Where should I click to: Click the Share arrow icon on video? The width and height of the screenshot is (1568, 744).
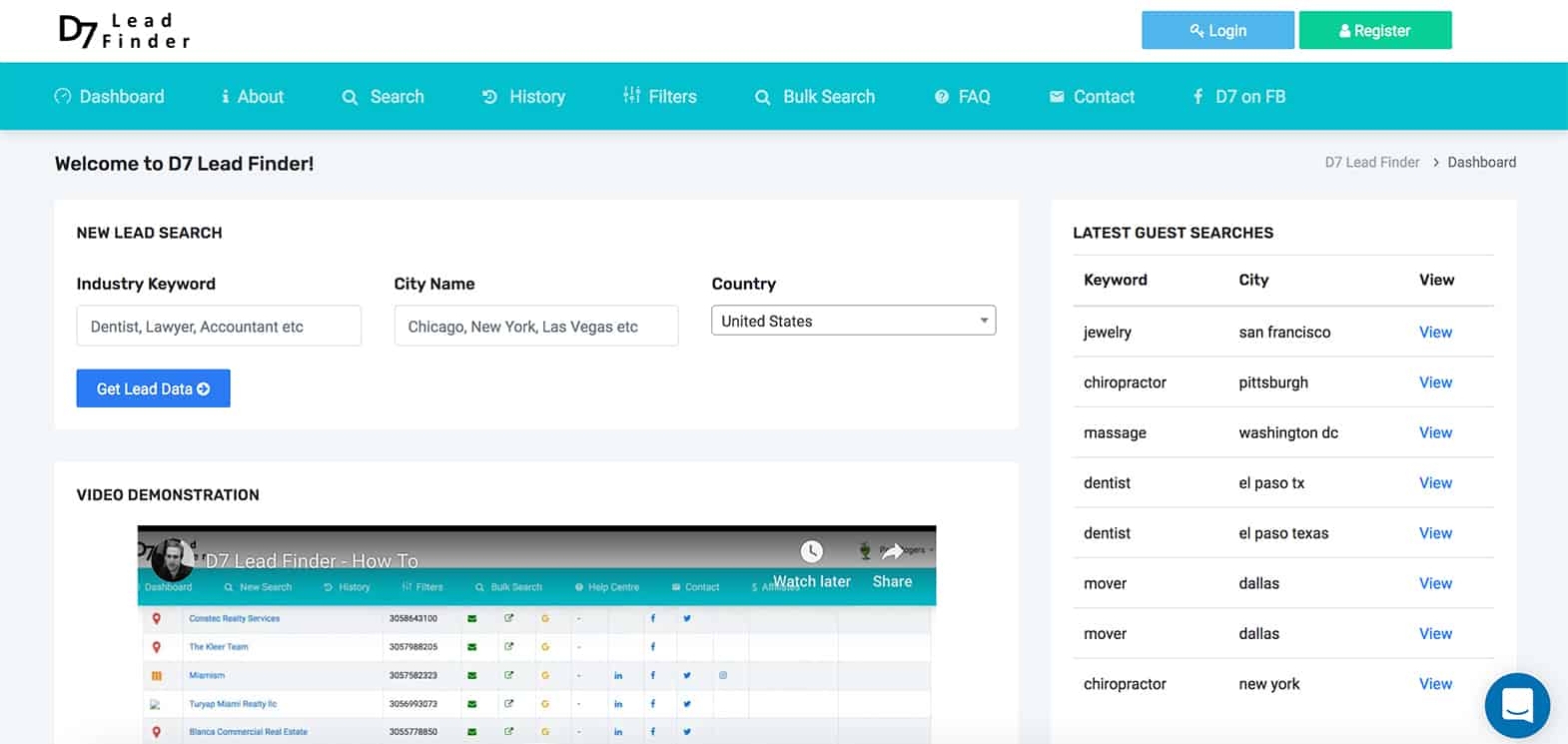point(892,551)
